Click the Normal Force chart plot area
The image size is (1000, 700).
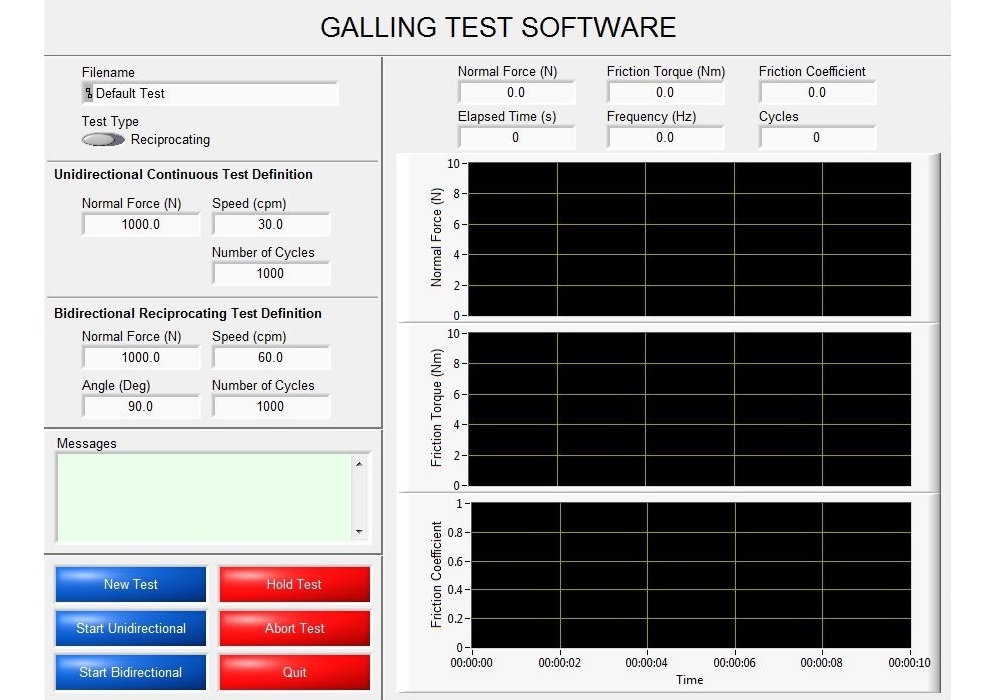click(x=689, y=239)
